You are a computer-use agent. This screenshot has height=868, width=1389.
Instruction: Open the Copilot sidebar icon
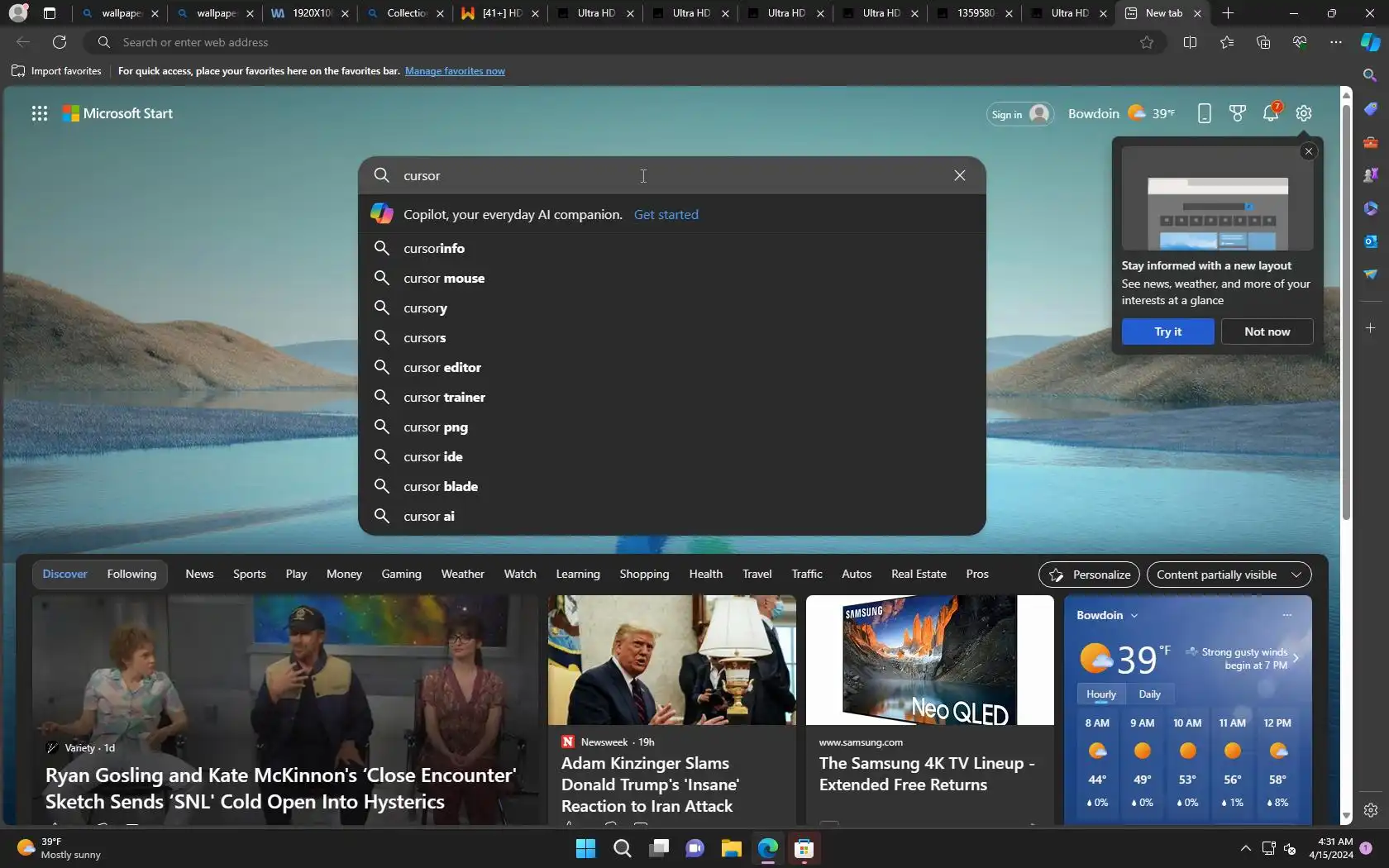click(1371, 42)
